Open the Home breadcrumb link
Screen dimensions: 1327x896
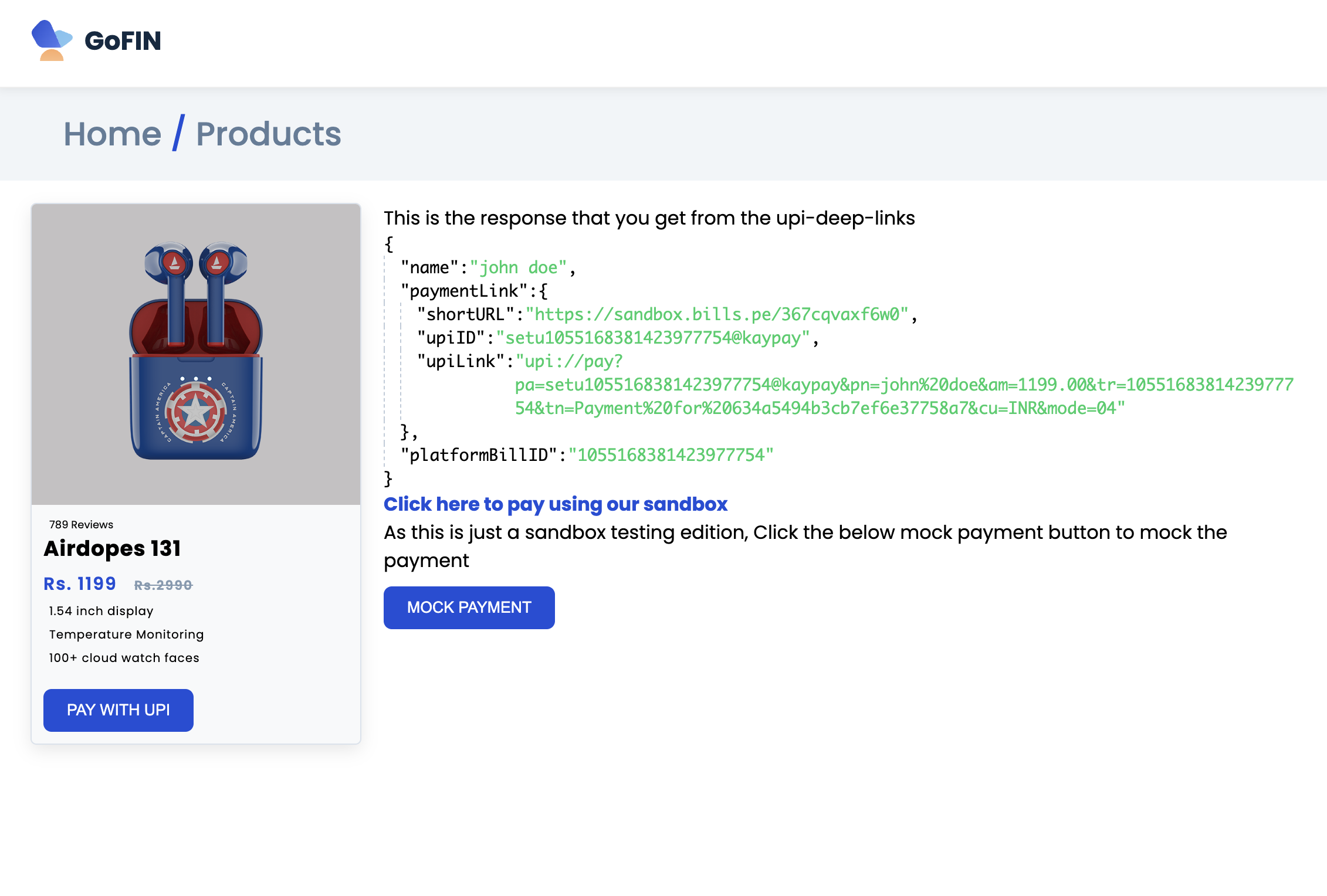click(x=114, y=134)
